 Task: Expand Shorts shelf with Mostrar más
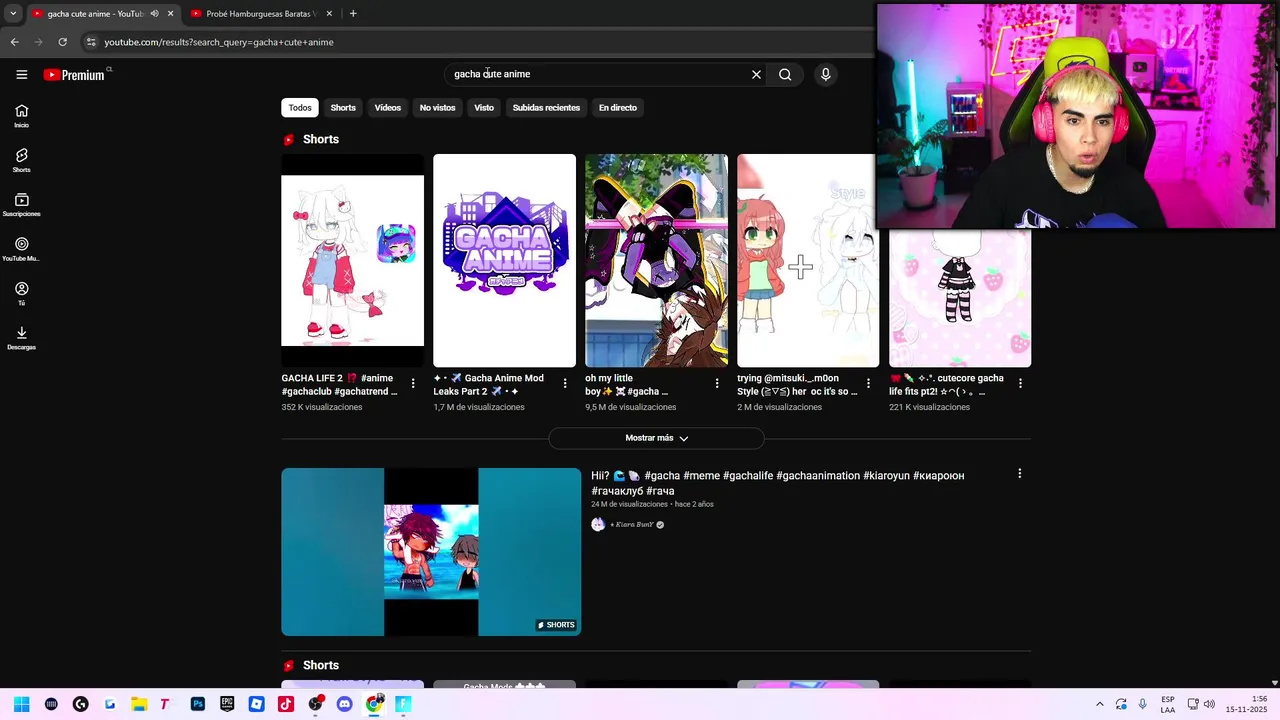656,438
